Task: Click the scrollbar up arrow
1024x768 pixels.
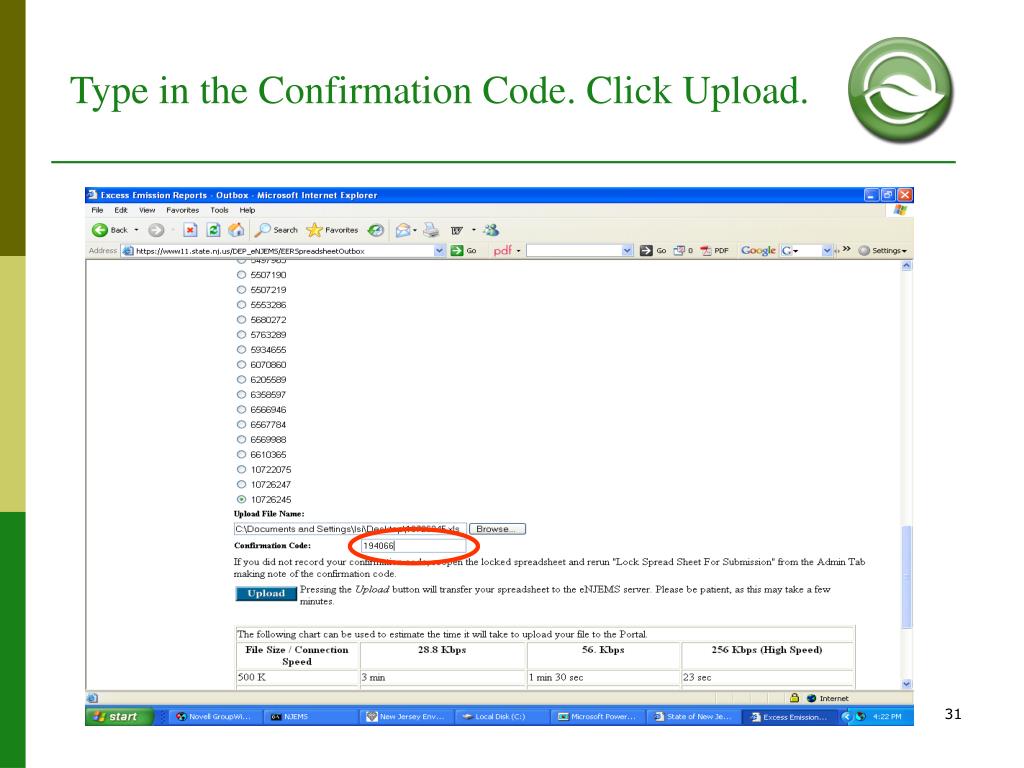Action: point(906,266)
